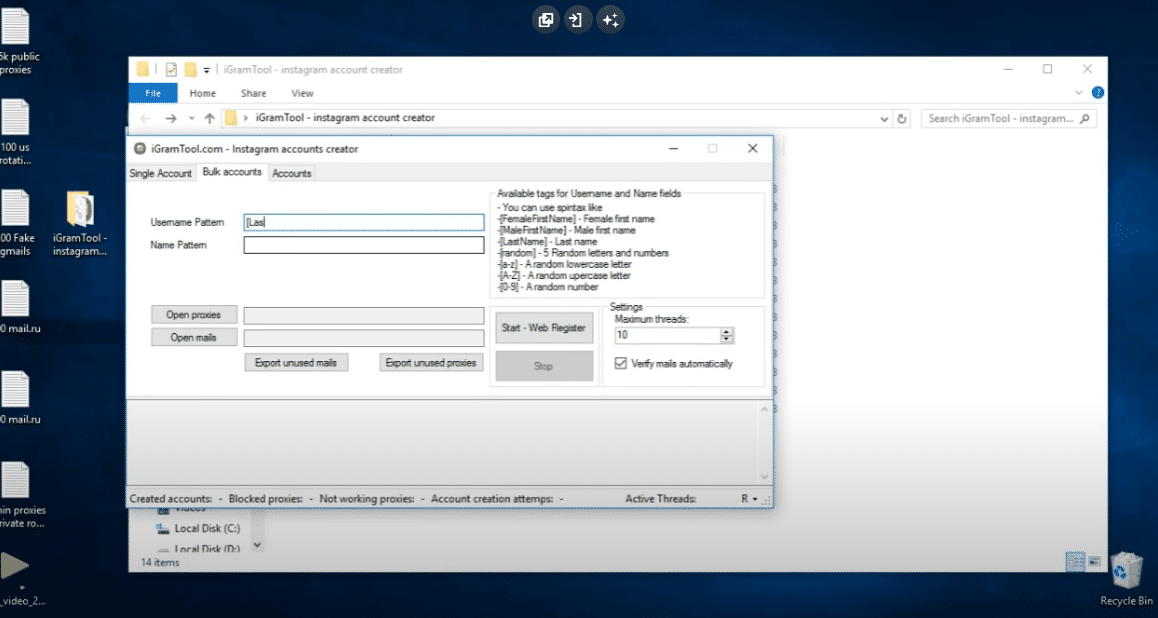The height and width of the screenshot is (618, 1158).
Task: Click the Properties icon in quick access toolbar
Action: (x=171, y=70)
